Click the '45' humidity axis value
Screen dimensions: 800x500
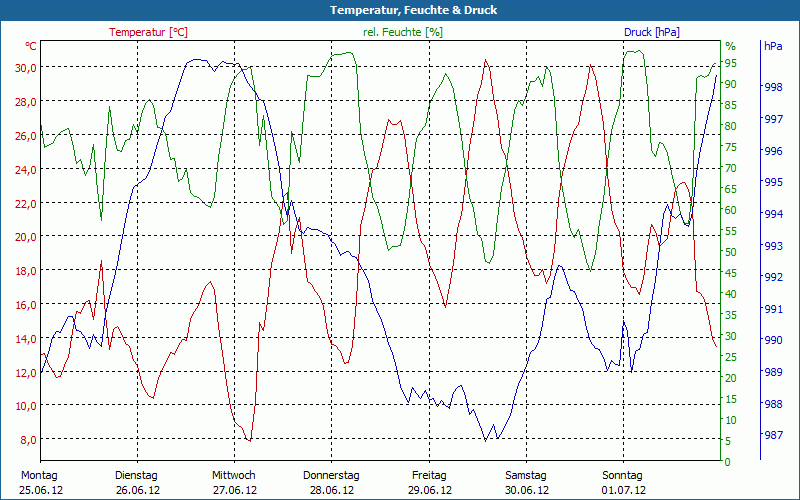731,273
